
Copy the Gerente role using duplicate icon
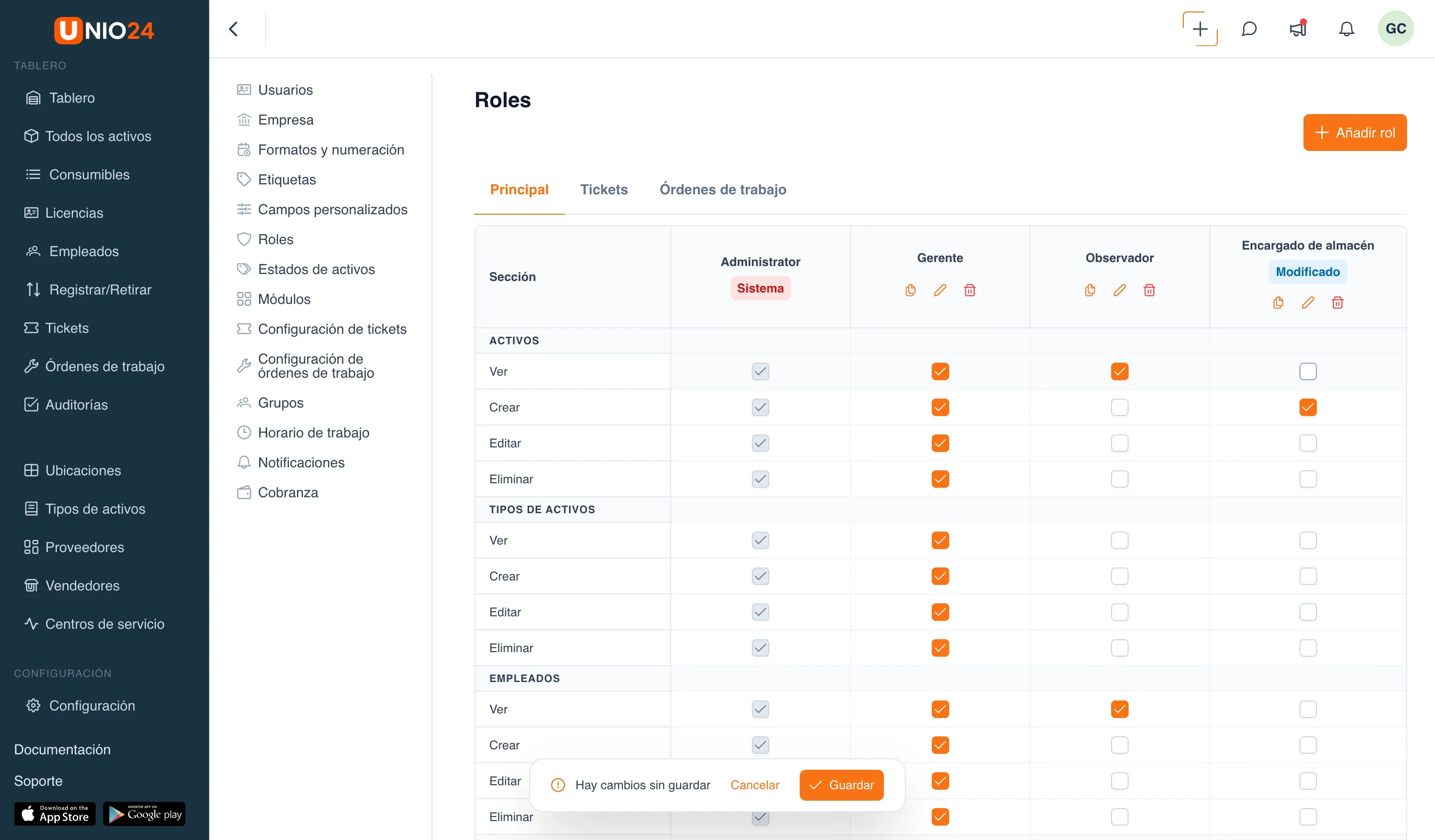click(910, 290)
